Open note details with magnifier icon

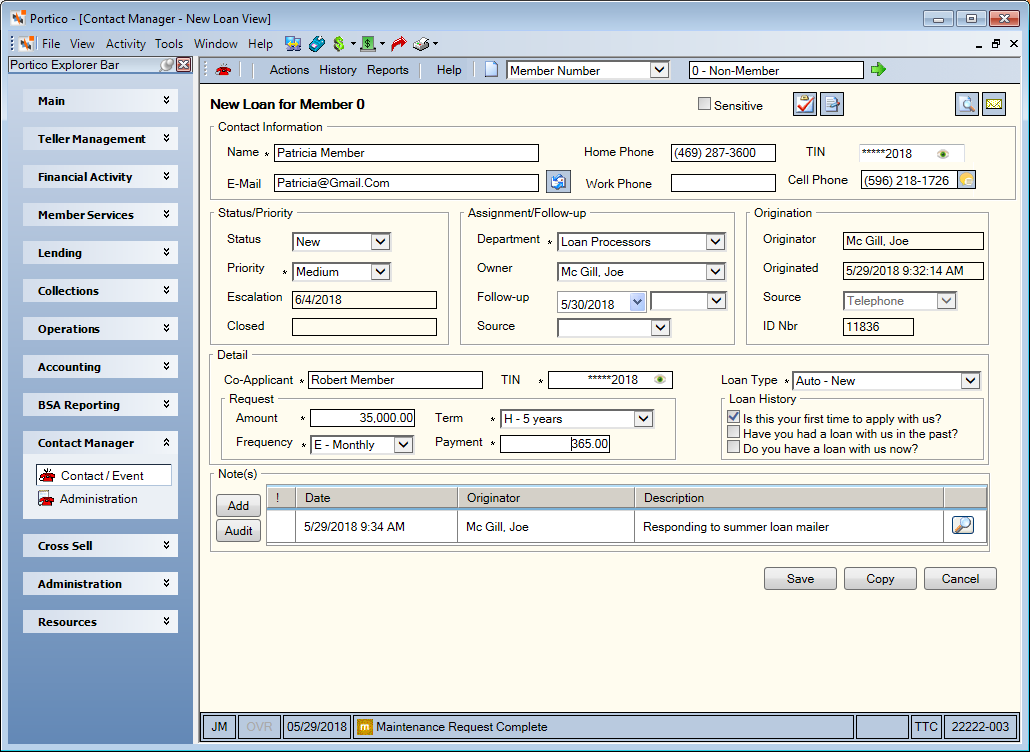[x=962, y=525]
